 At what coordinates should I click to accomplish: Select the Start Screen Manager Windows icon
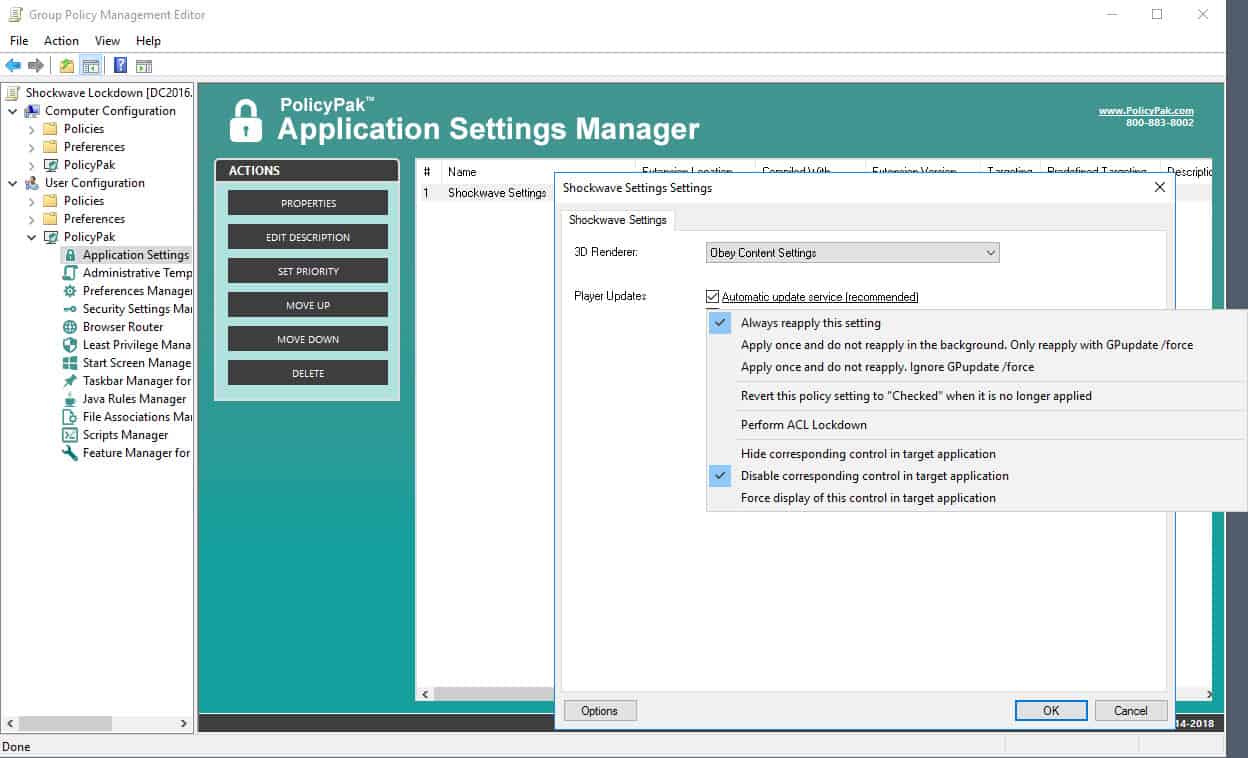click(70, 363)
